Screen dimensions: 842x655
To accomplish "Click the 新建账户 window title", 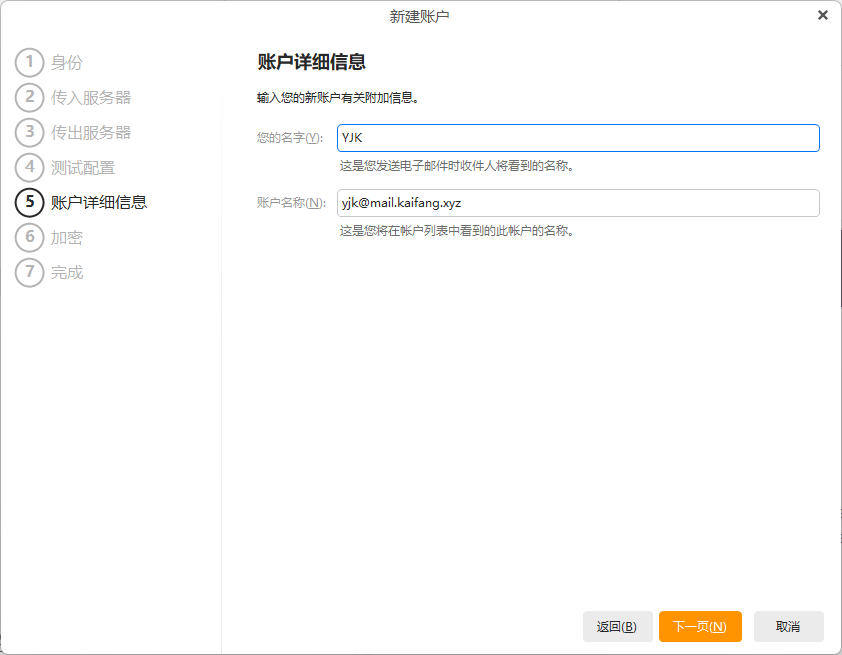I will (x=419, y=17).
